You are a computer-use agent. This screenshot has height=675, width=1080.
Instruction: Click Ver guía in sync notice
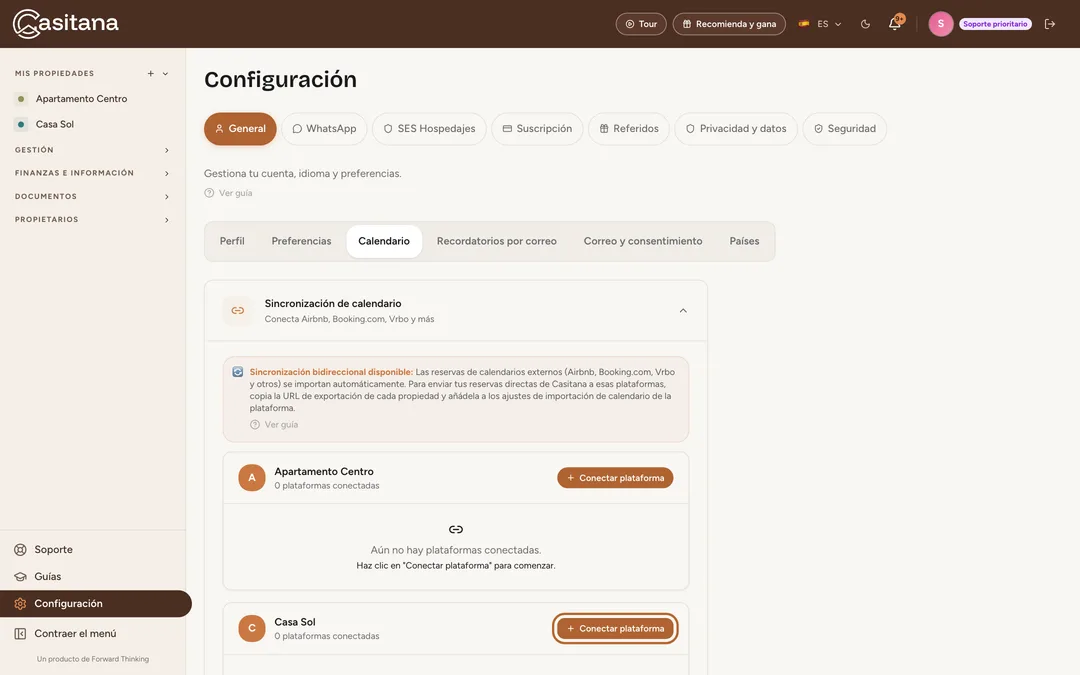tap(274, 425)
